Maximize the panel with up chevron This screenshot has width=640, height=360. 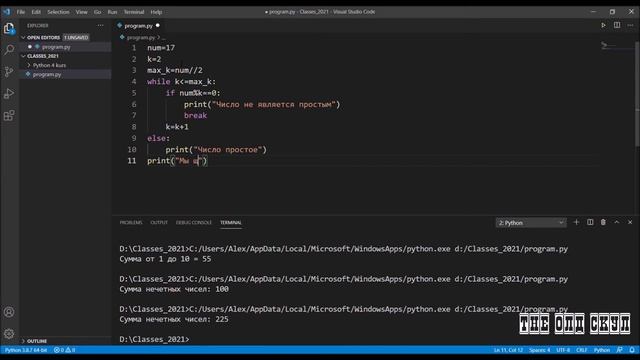tap(617, 222)
